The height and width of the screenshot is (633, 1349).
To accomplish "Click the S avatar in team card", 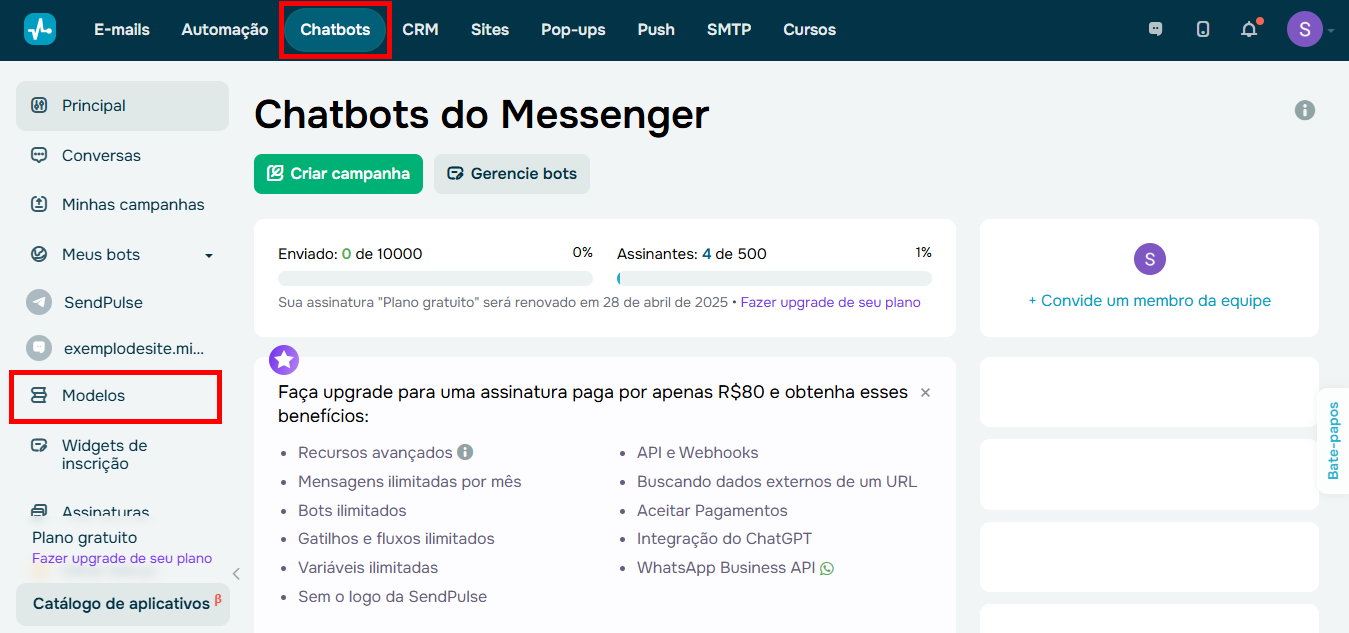I will 1150,259.
